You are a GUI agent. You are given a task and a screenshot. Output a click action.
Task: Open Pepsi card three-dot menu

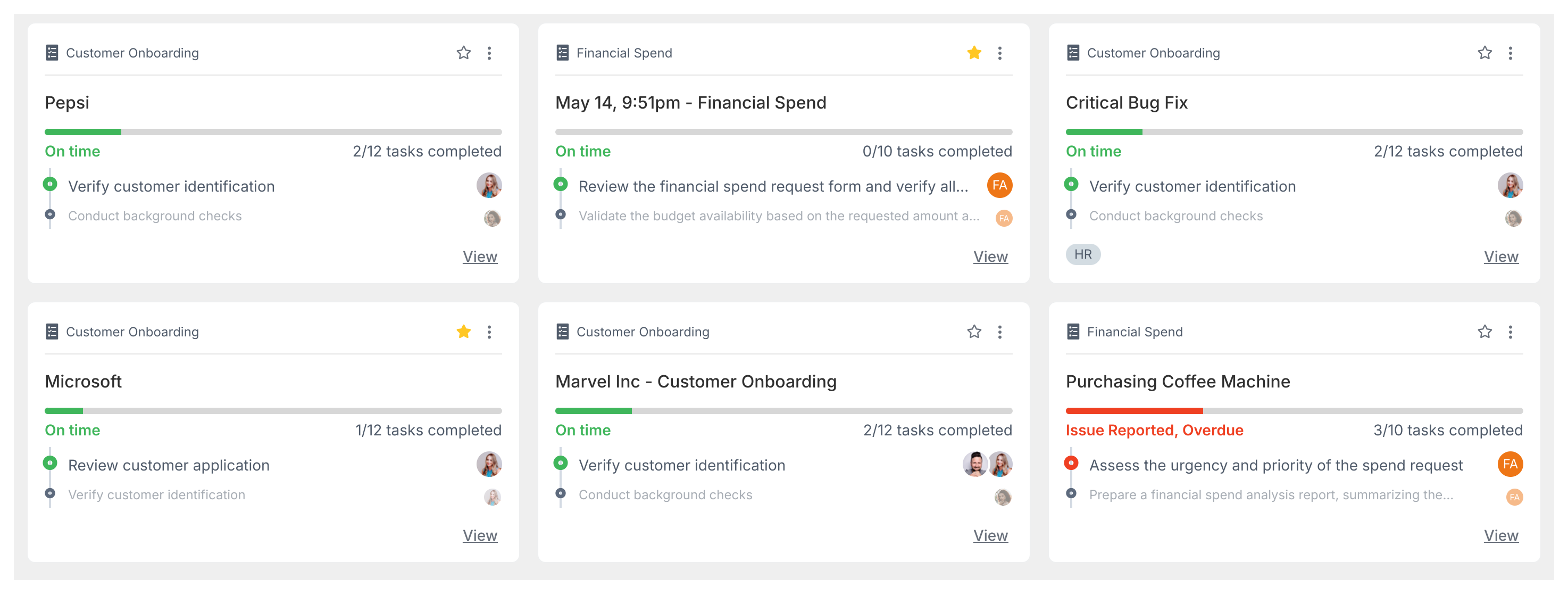[489, 53]
